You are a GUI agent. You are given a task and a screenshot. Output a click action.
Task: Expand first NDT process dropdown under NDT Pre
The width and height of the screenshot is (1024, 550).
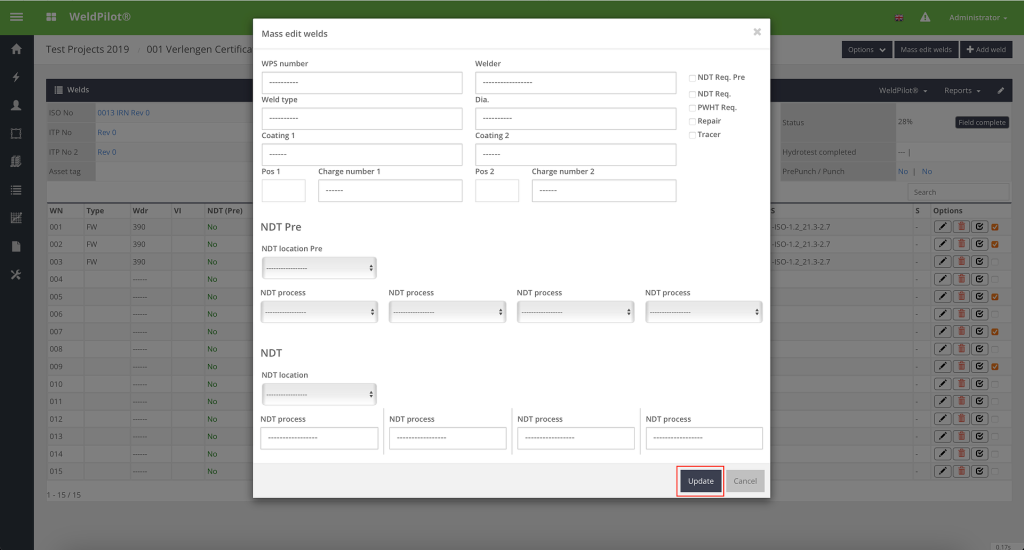tap(319, 312)
